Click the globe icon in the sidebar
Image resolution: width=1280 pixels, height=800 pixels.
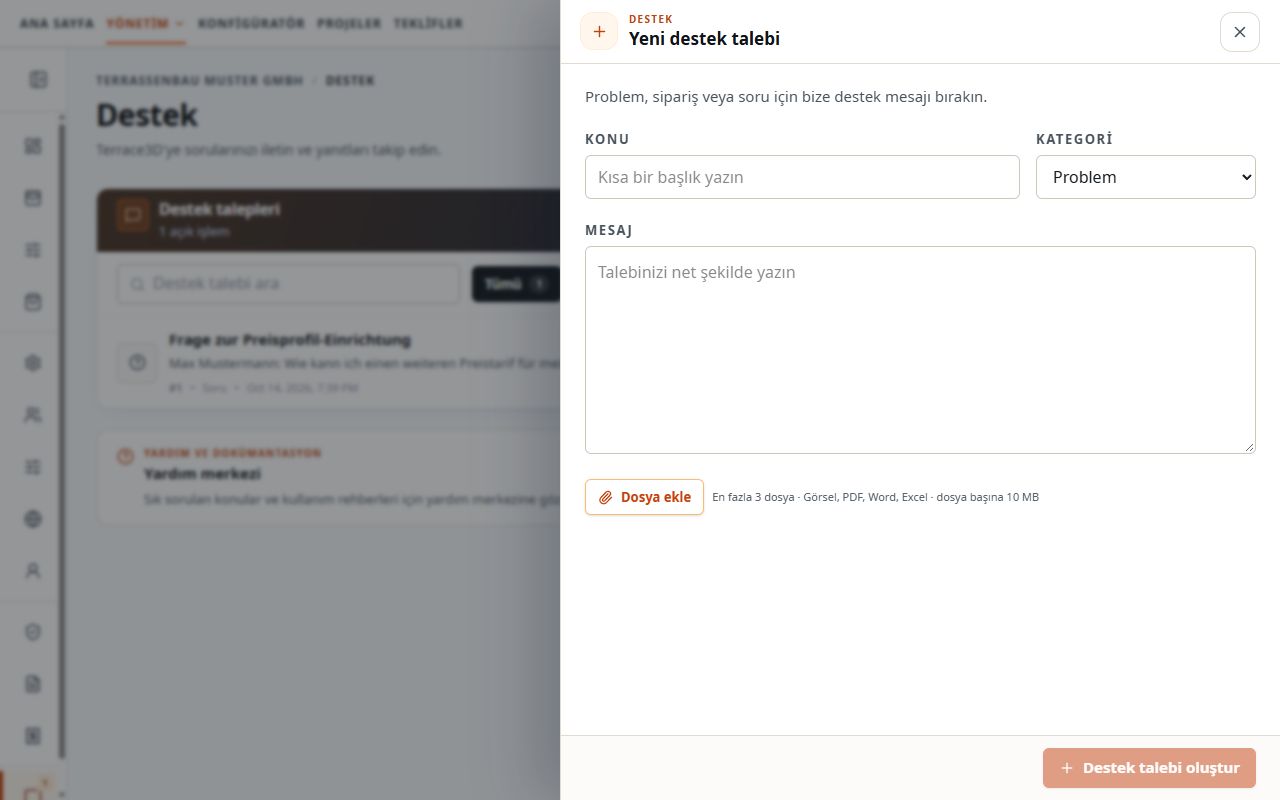33,519
